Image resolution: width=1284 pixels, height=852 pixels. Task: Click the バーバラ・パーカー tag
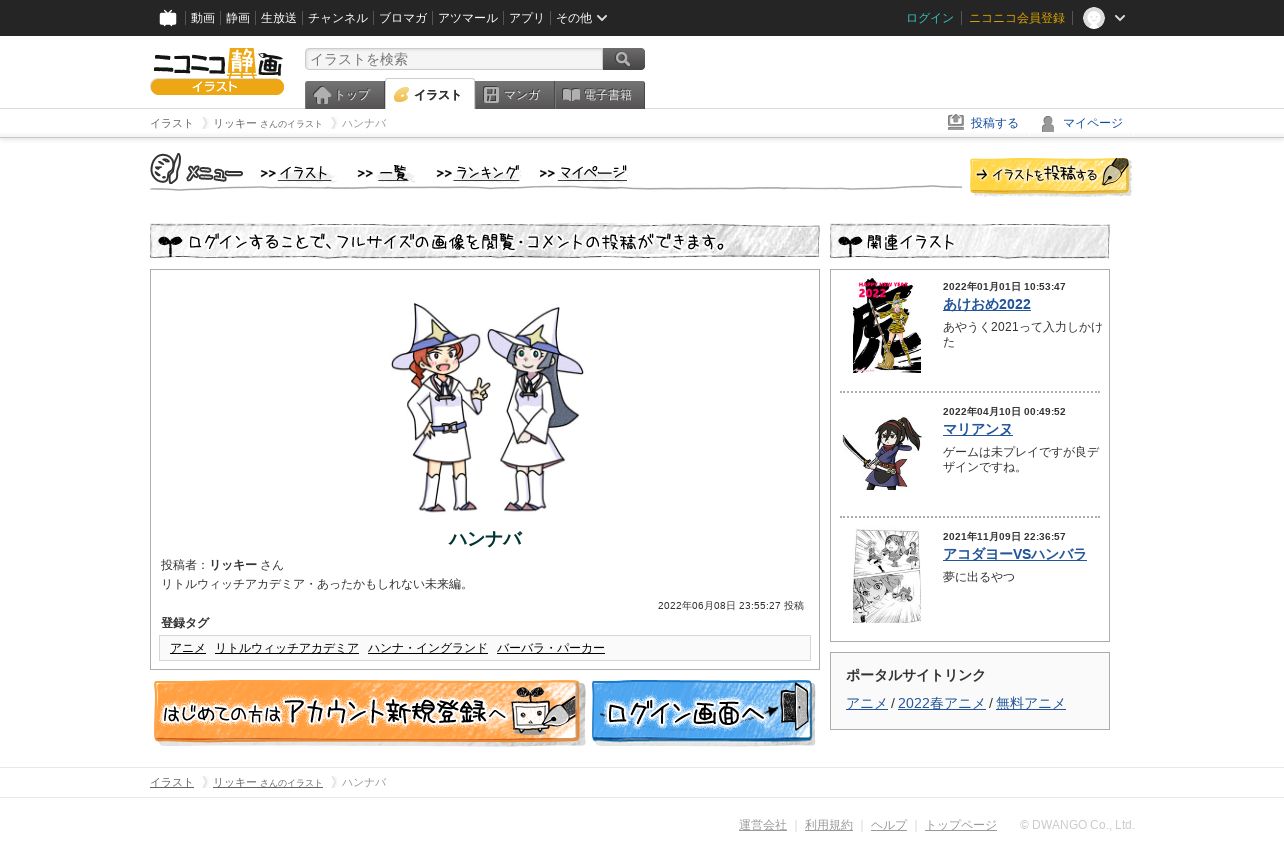coord(551,648)
